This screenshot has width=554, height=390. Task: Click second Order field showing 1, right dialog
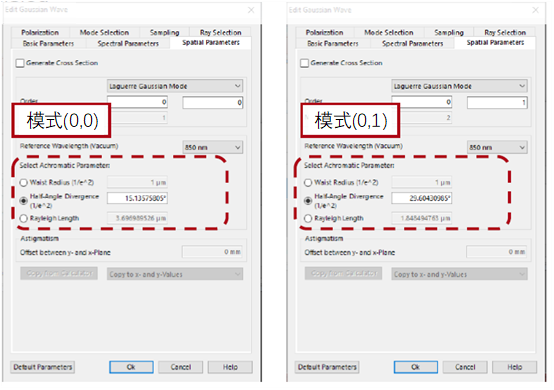click(x=497, y=102)
